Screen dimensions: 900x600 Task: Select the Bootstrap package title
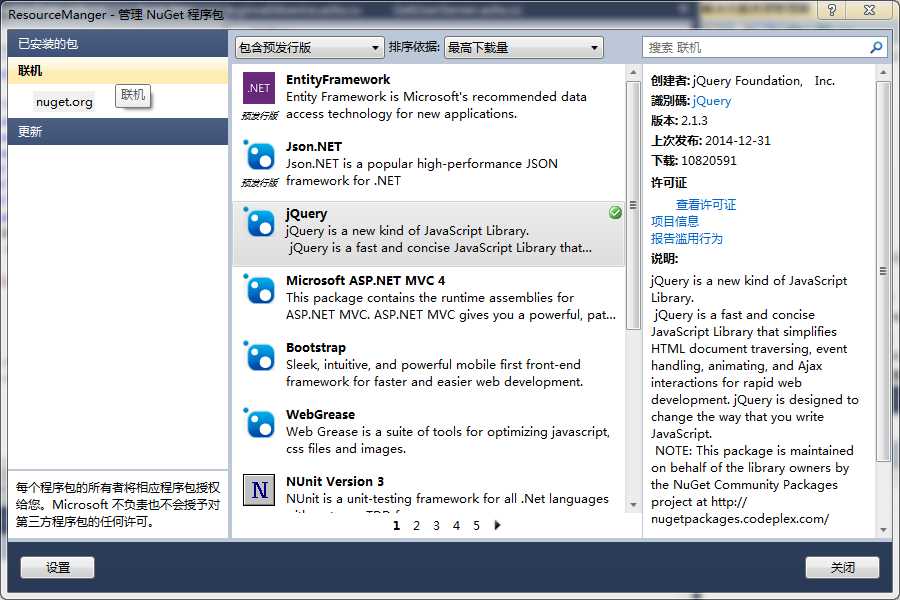click(x=316, y=347)
